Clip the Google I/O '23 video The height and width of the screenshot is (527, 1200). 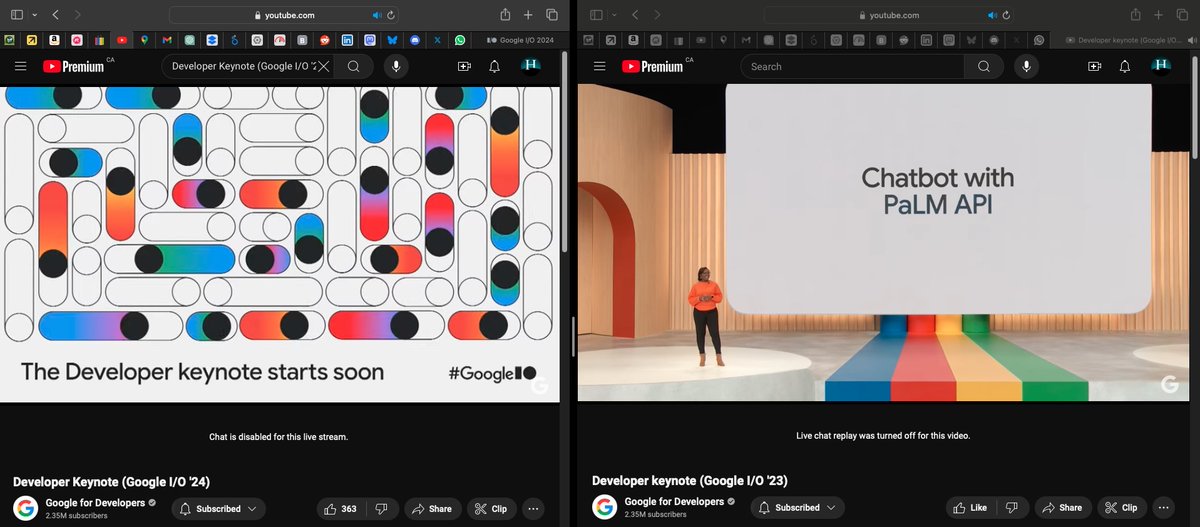pos(1121,508)
